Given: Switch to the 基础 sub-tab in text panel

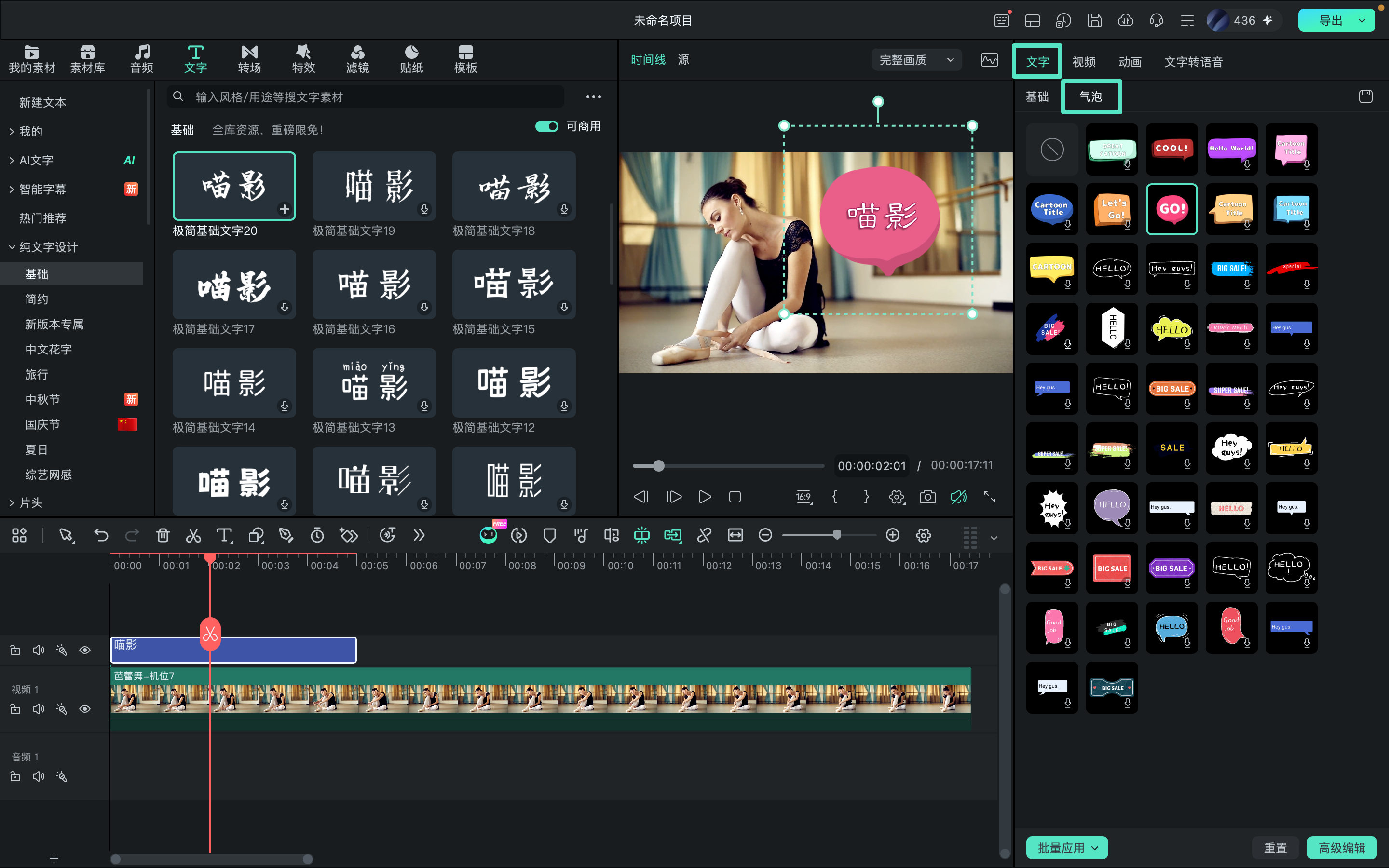Looking at the screenshot, I should tap(1036, 96).
